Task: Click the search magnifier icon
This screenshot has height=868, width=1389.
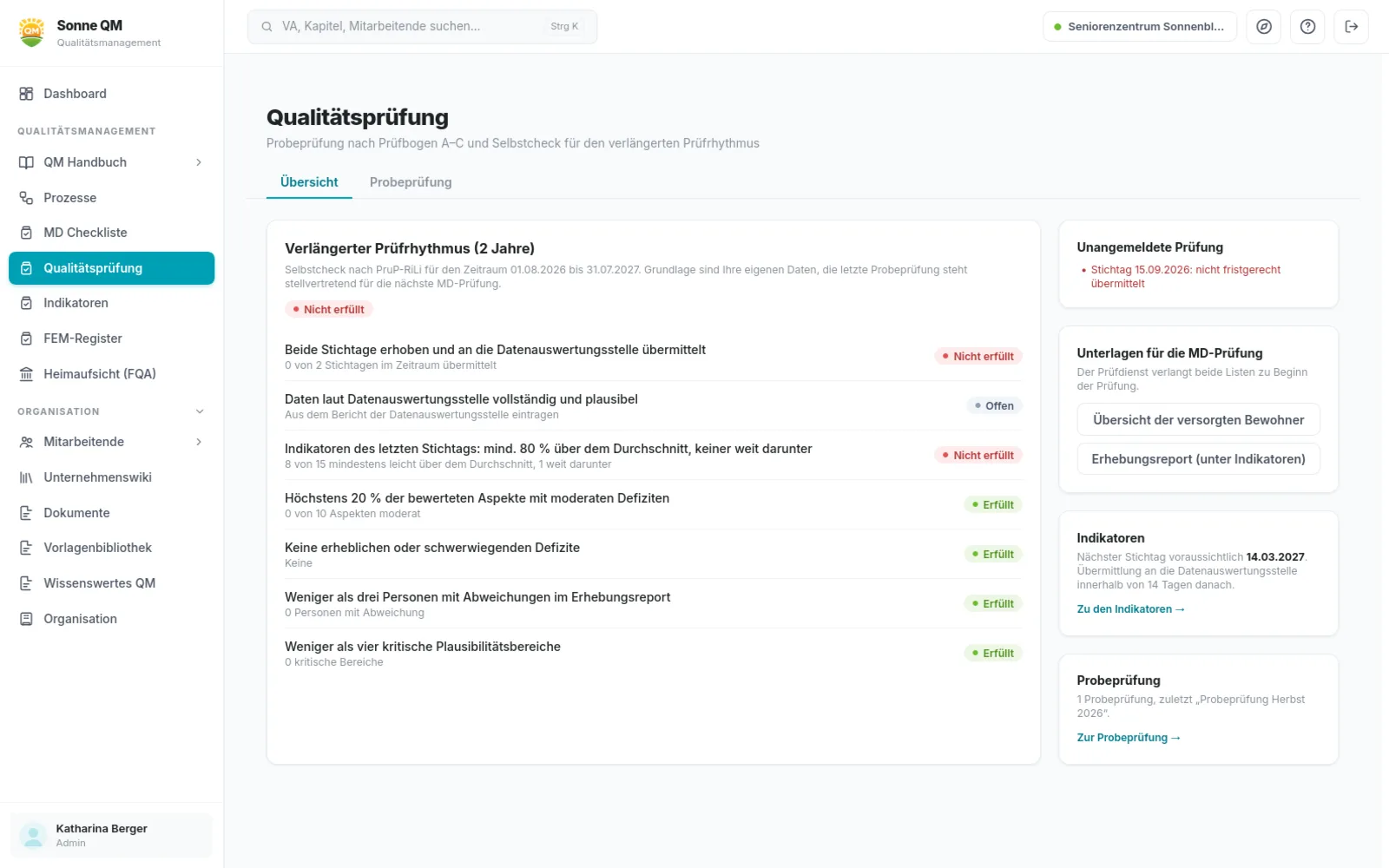Action: 267,27
